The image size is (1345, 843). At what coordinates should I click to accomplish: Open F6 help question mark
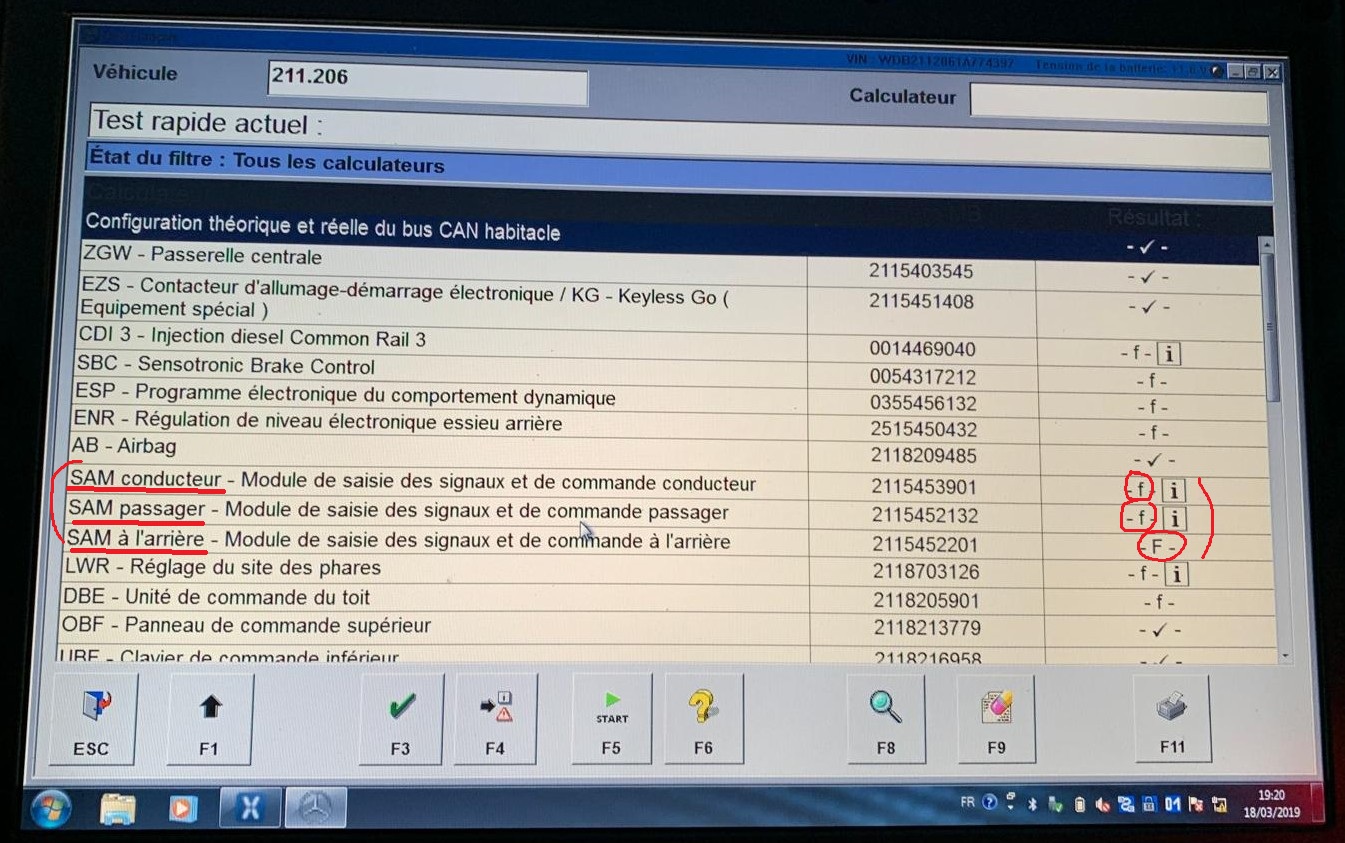click(x=703, y=717)
